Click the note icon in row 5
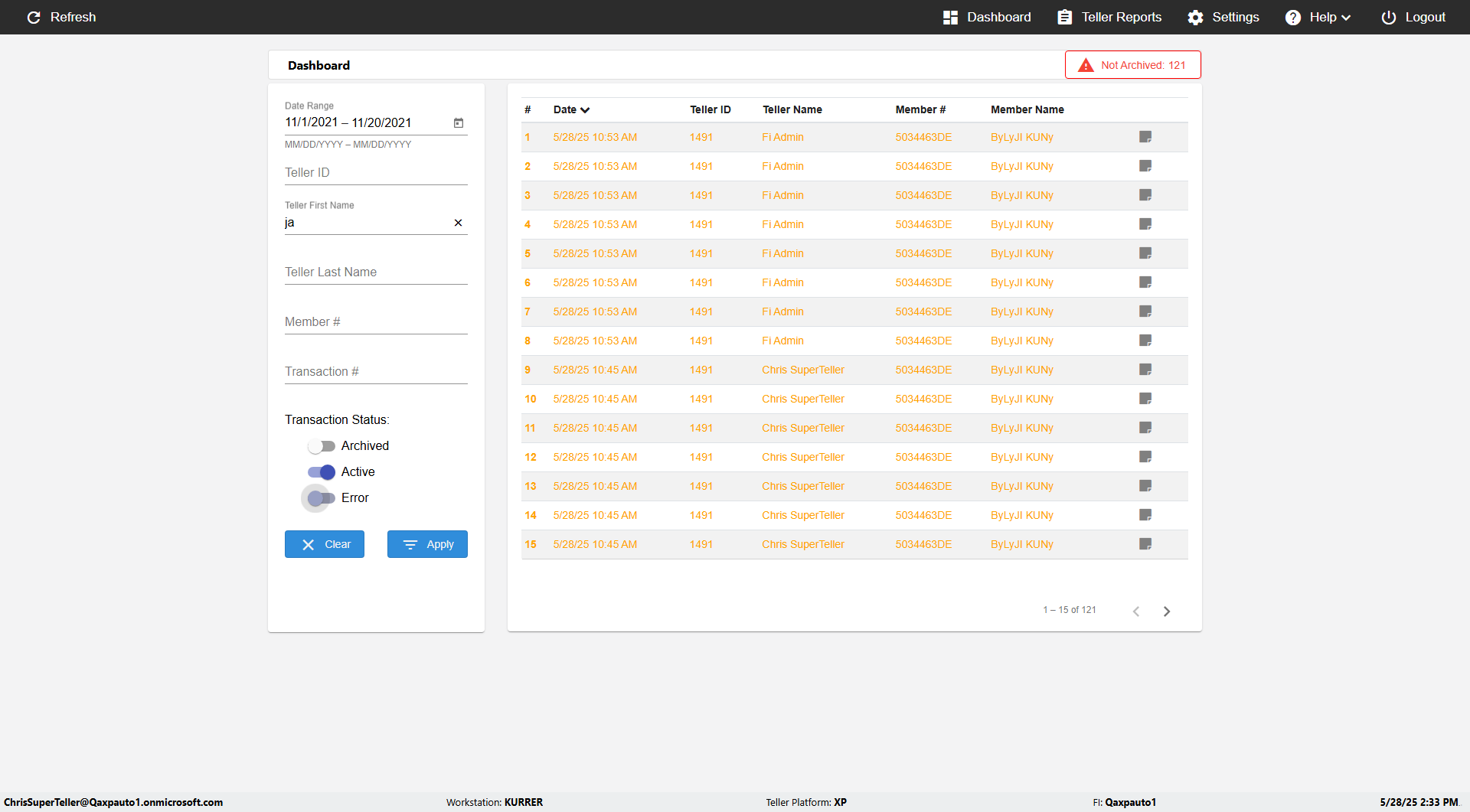The image size is (1470, 812). tap(1145, 253)
